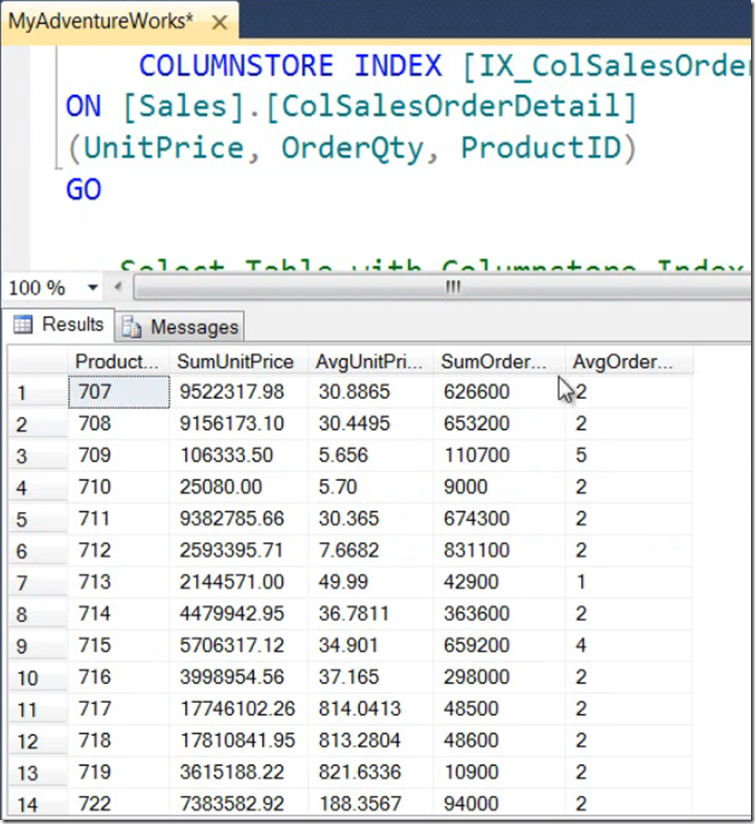Select cell 17810841.95
755x824 pixels.
click(x=239, y=740)
